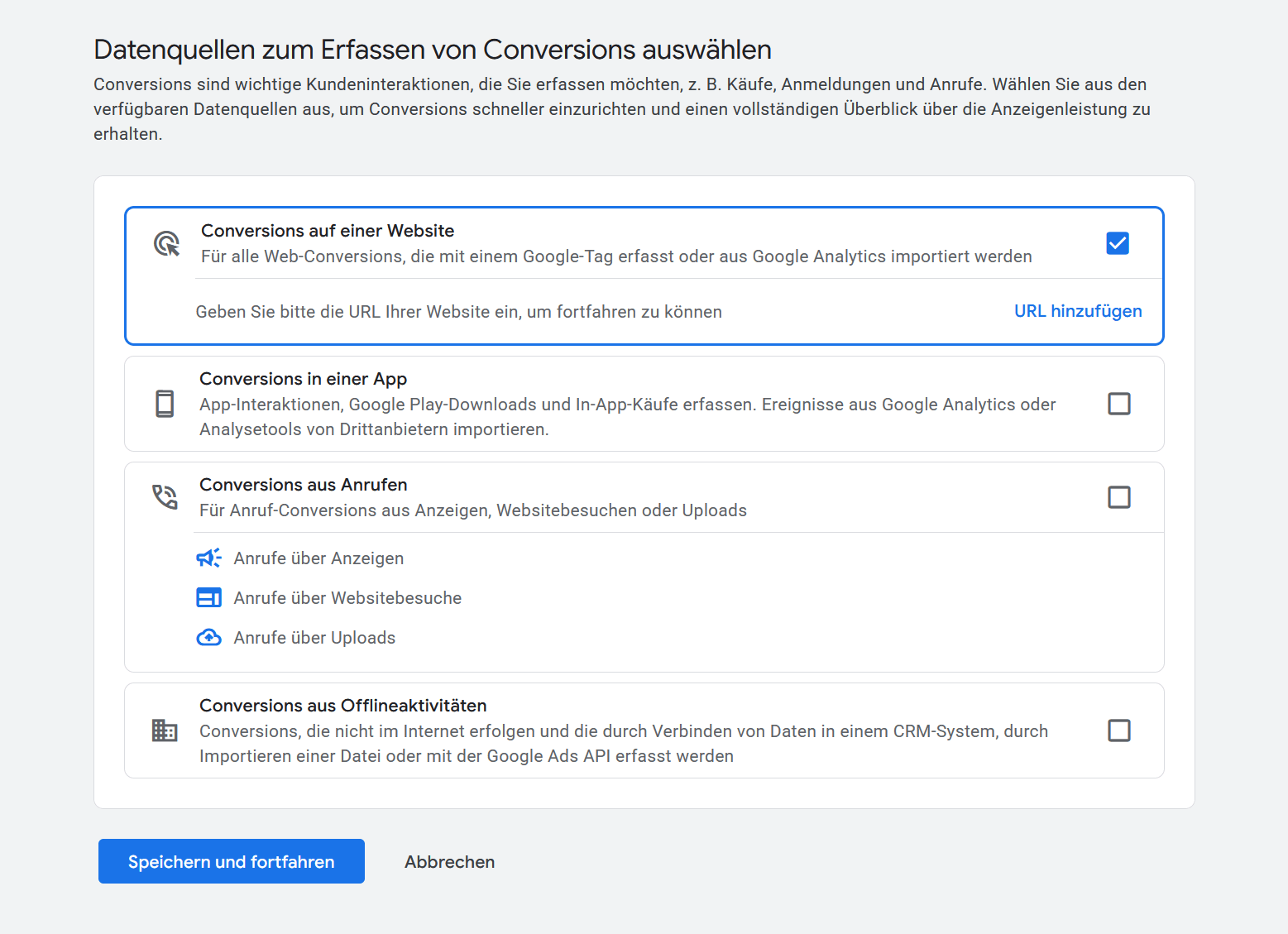Check the Conversions in einer App checkbox
Image resolution: width=1288 pixels, height=934 pixels.
tap(1119, 404)
